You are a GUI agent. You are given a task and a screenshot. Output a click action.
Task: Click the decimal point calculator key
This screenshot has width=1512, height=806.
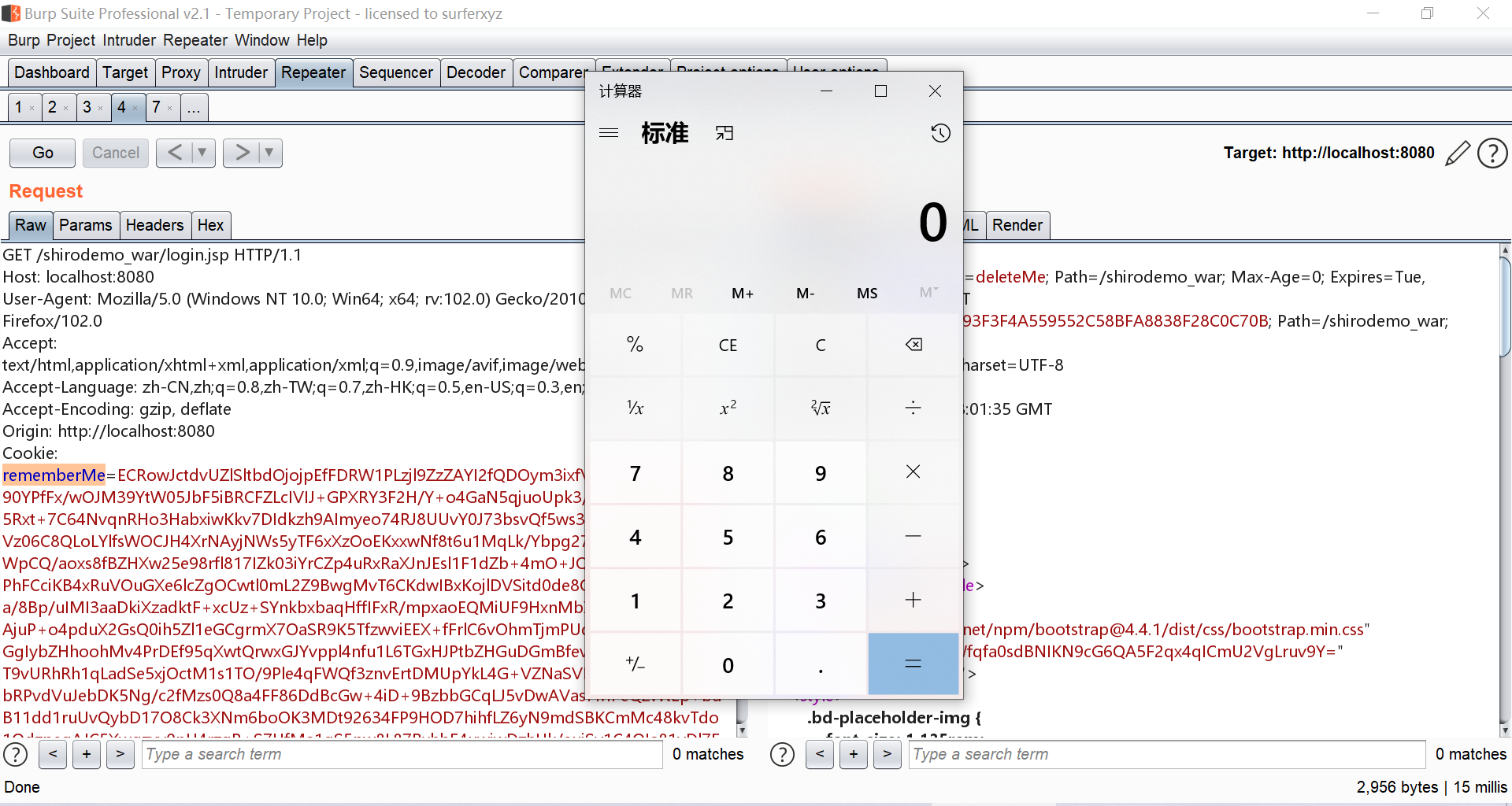click(x=821, y=664)
